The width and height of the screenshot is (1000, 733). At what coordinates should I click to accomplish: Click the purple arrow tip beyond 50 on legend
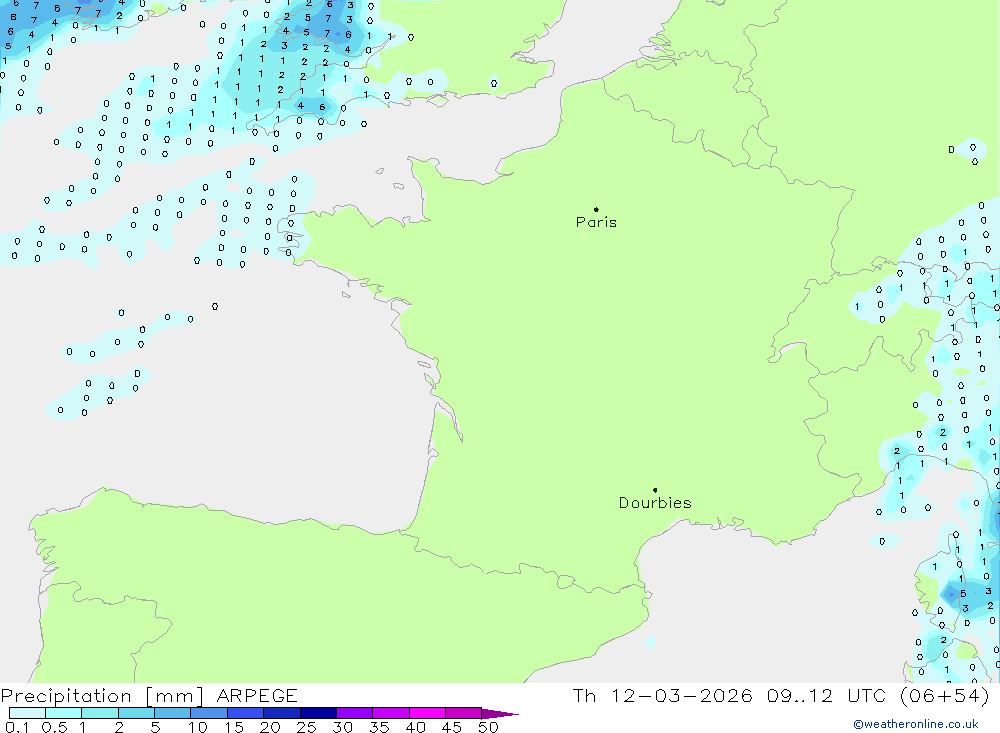pyautogui.click(x=501, y=713)
